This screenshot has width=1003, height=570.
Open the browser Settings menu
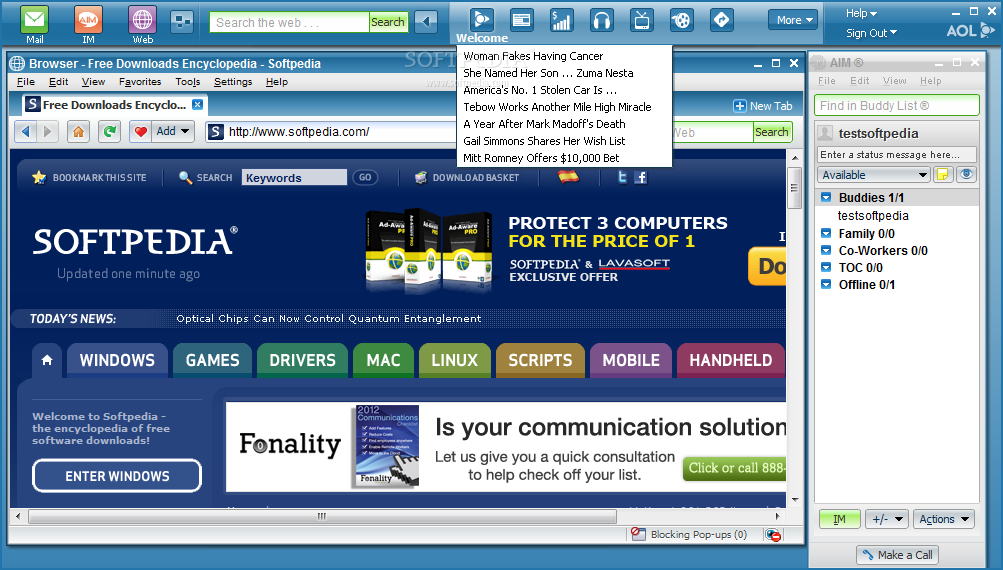[233, 82]
